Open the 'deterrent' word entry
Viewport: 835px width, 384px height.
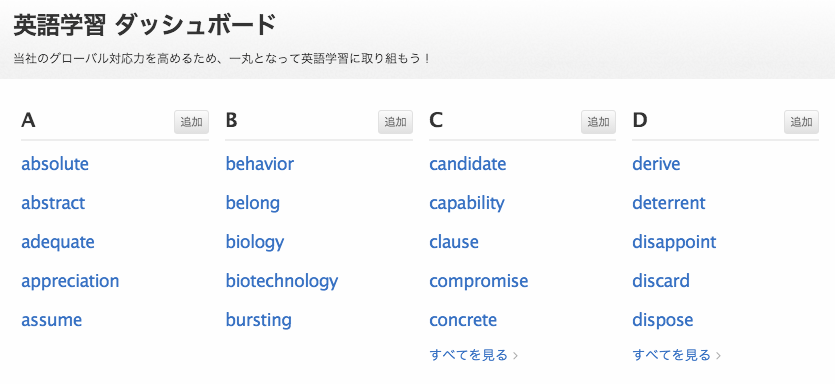coord(669,203)
